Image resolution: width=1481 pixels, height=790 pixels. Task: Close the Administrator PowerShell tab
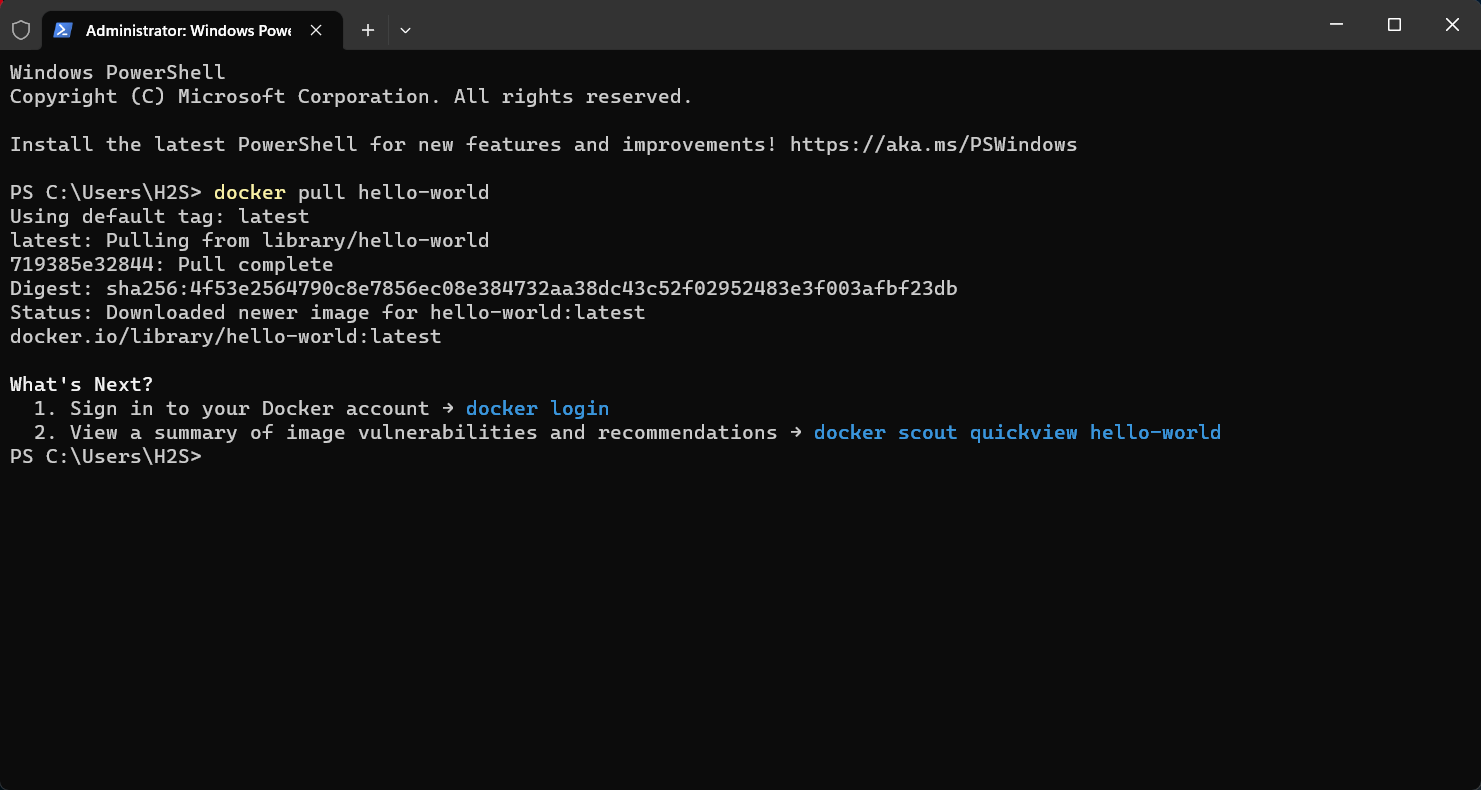[x=316, y=30]
